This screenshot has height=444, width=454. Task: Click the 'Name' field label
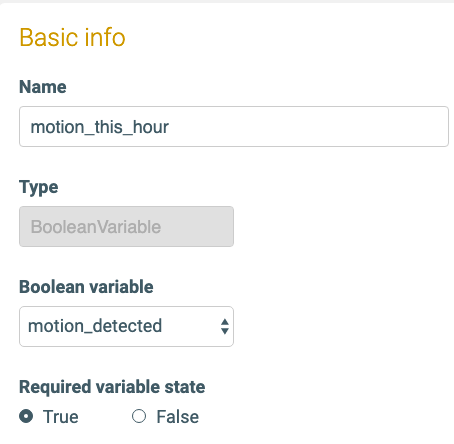click(x=43, y=87)
